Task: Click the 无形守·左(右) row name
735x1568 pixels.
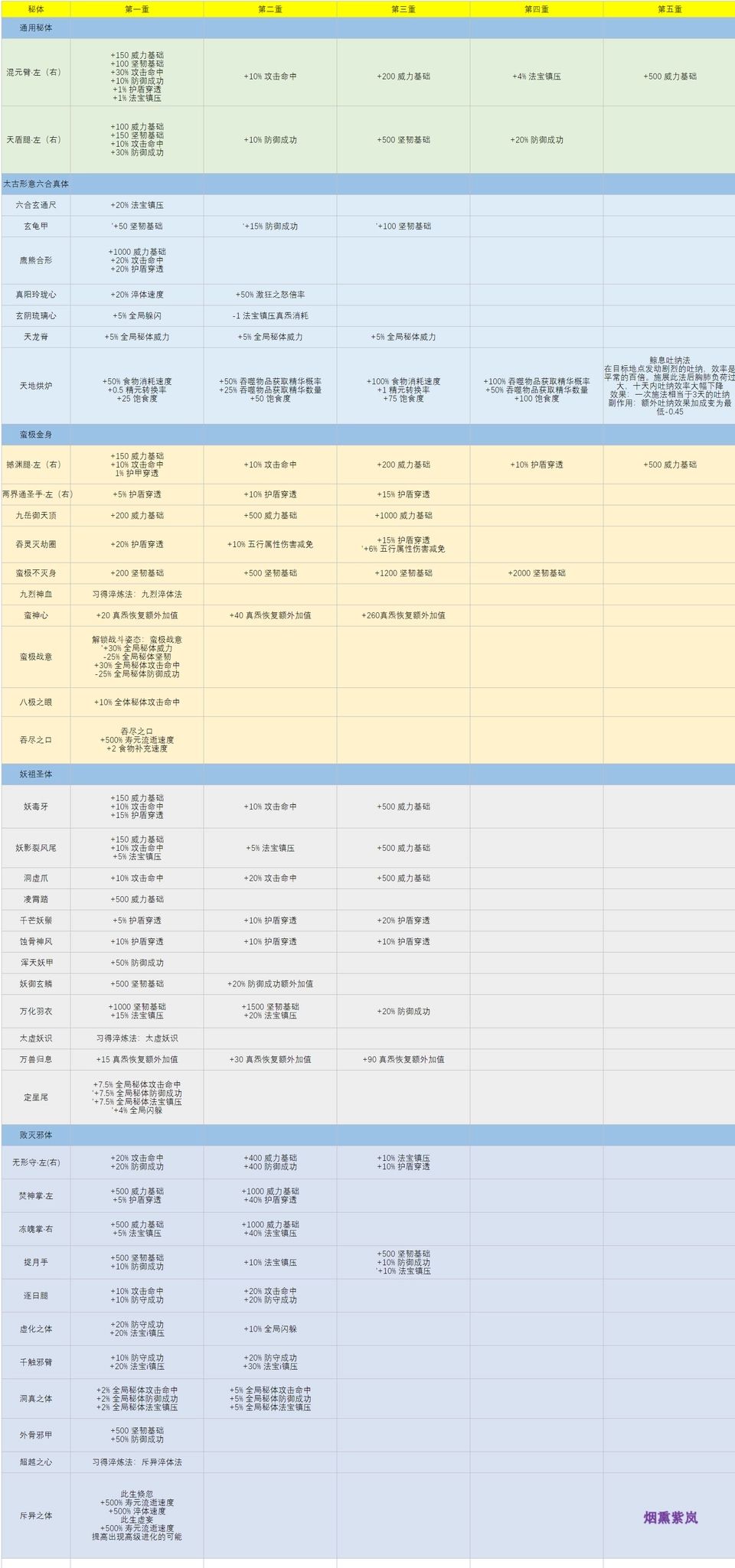Action: (36, 1162)
